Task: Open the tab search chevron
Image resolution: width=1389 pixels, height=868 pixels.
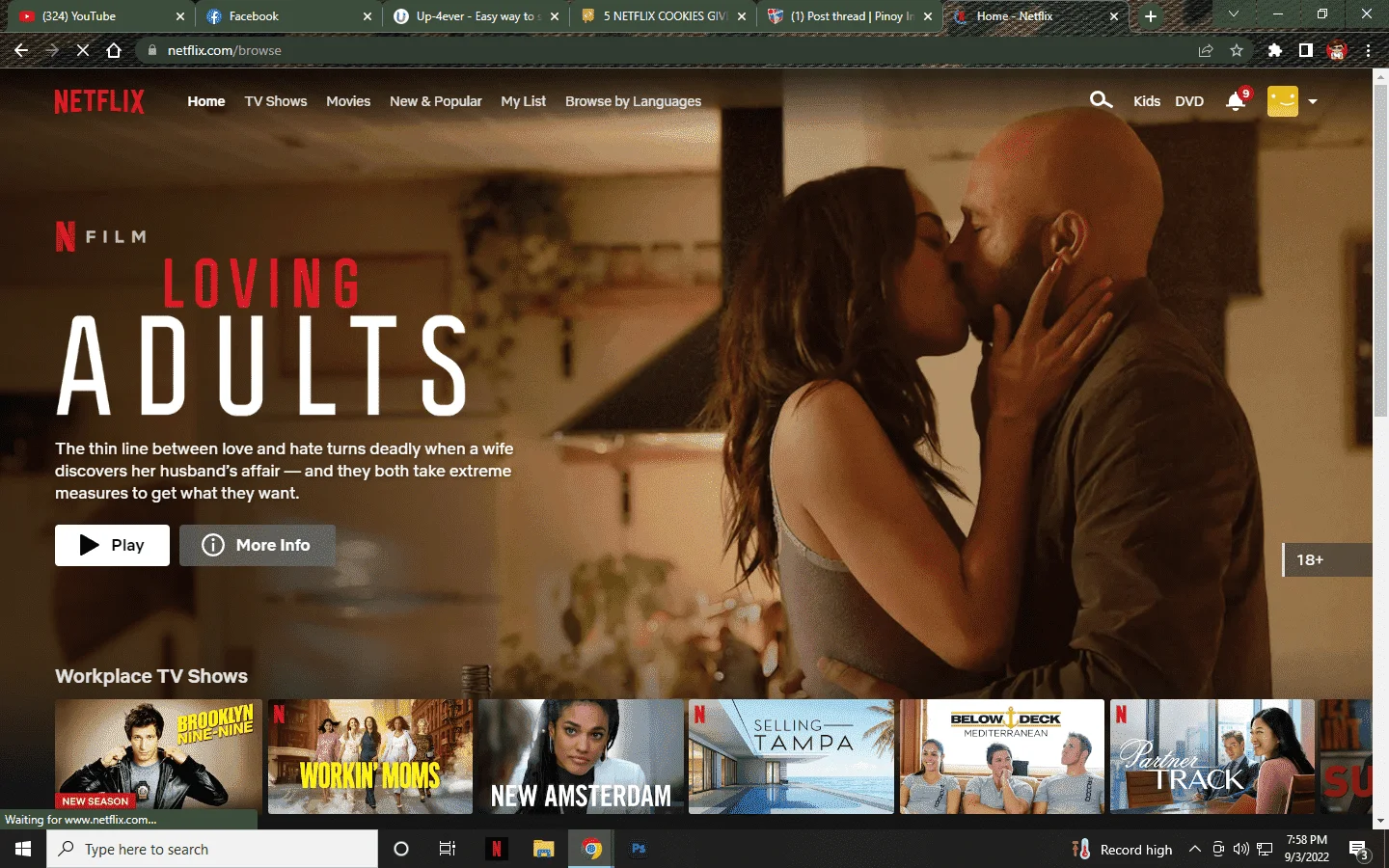Action: 1233,14
